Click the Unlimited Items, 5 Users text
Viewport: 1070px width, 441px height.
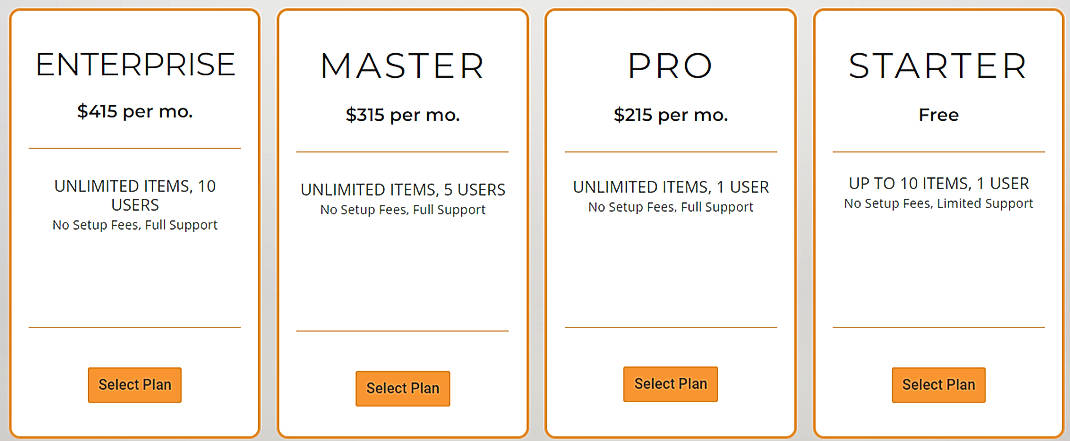click(403, 190)
